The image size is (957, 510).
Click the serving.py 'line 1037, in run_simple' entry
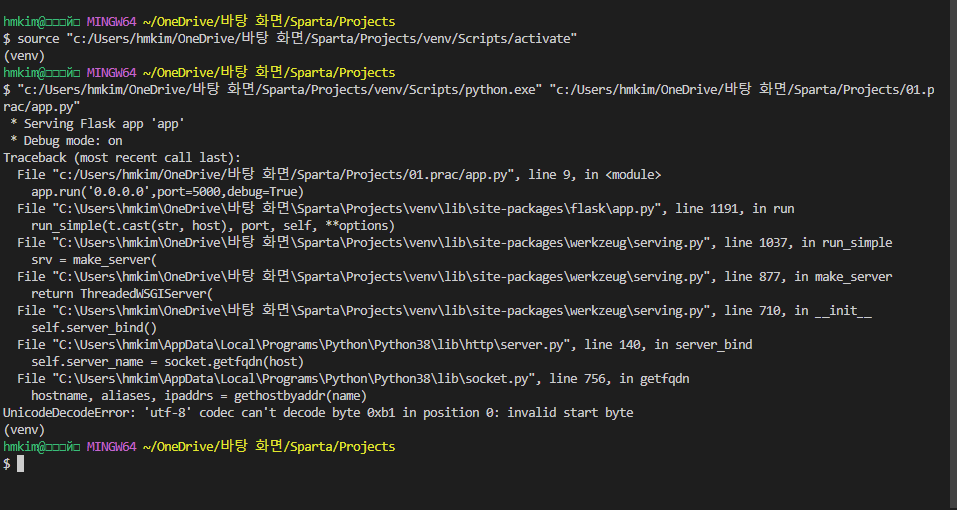[x=455, y=243]
